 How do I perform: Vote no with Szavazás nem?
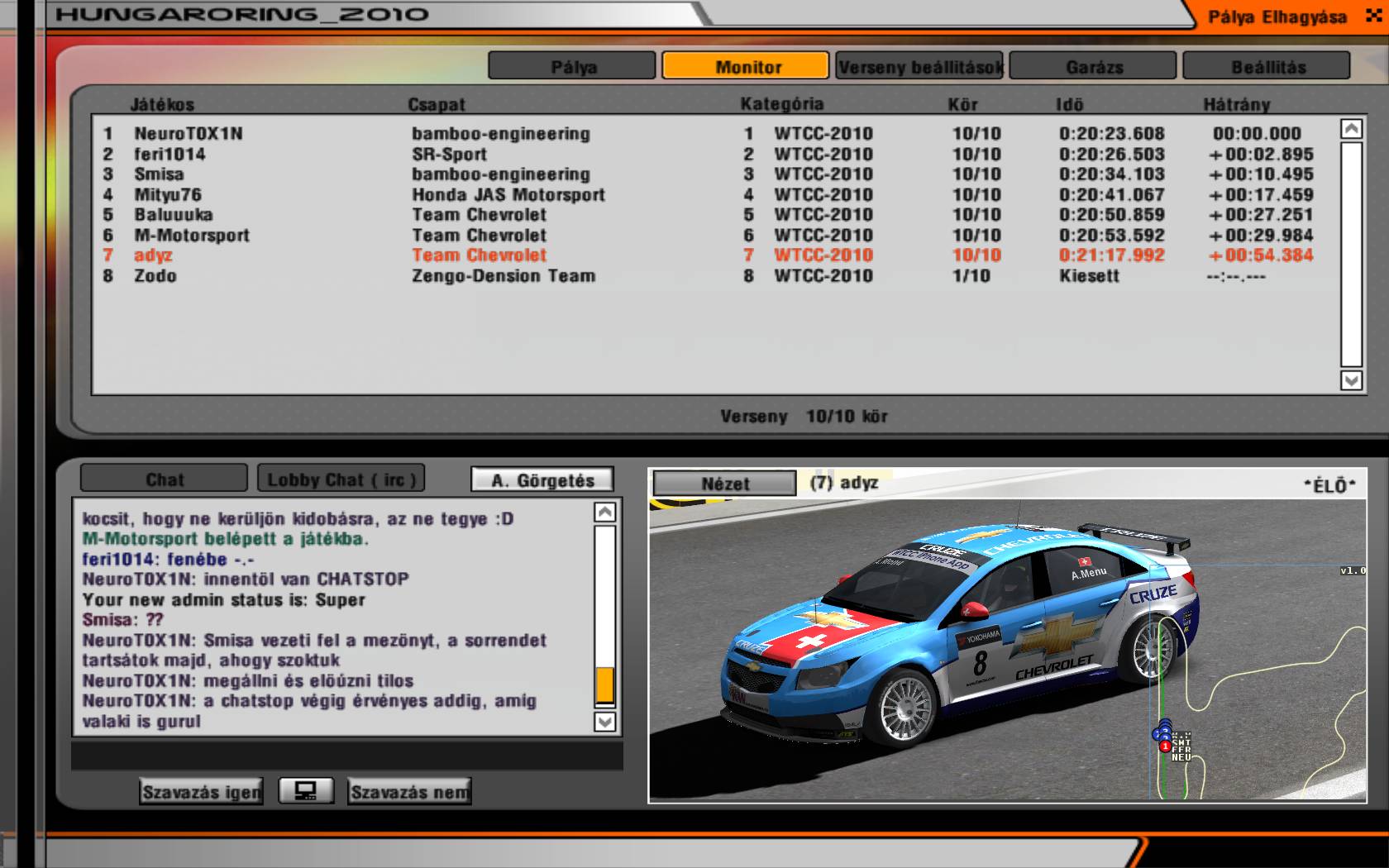[409, 791]
